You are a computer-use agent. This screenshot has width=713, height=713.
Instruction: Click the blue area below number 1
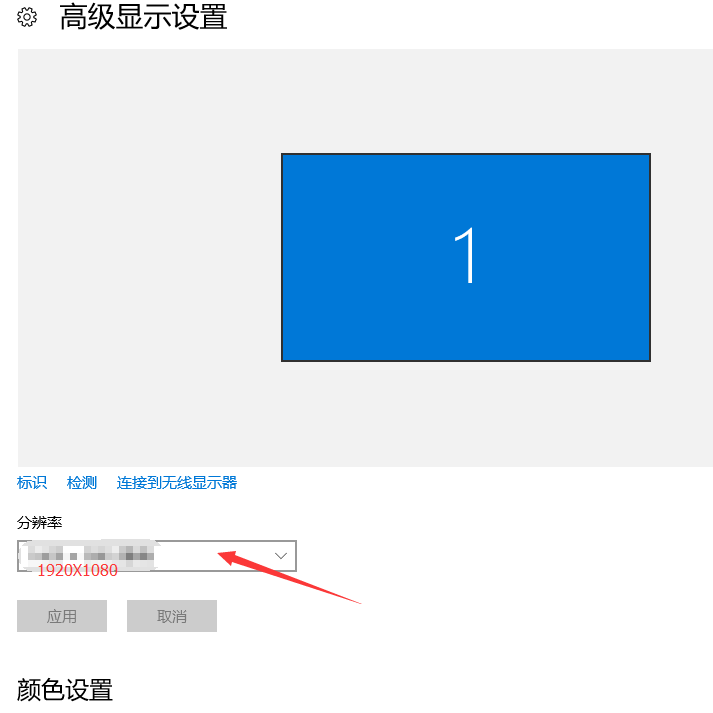(466, 323)
